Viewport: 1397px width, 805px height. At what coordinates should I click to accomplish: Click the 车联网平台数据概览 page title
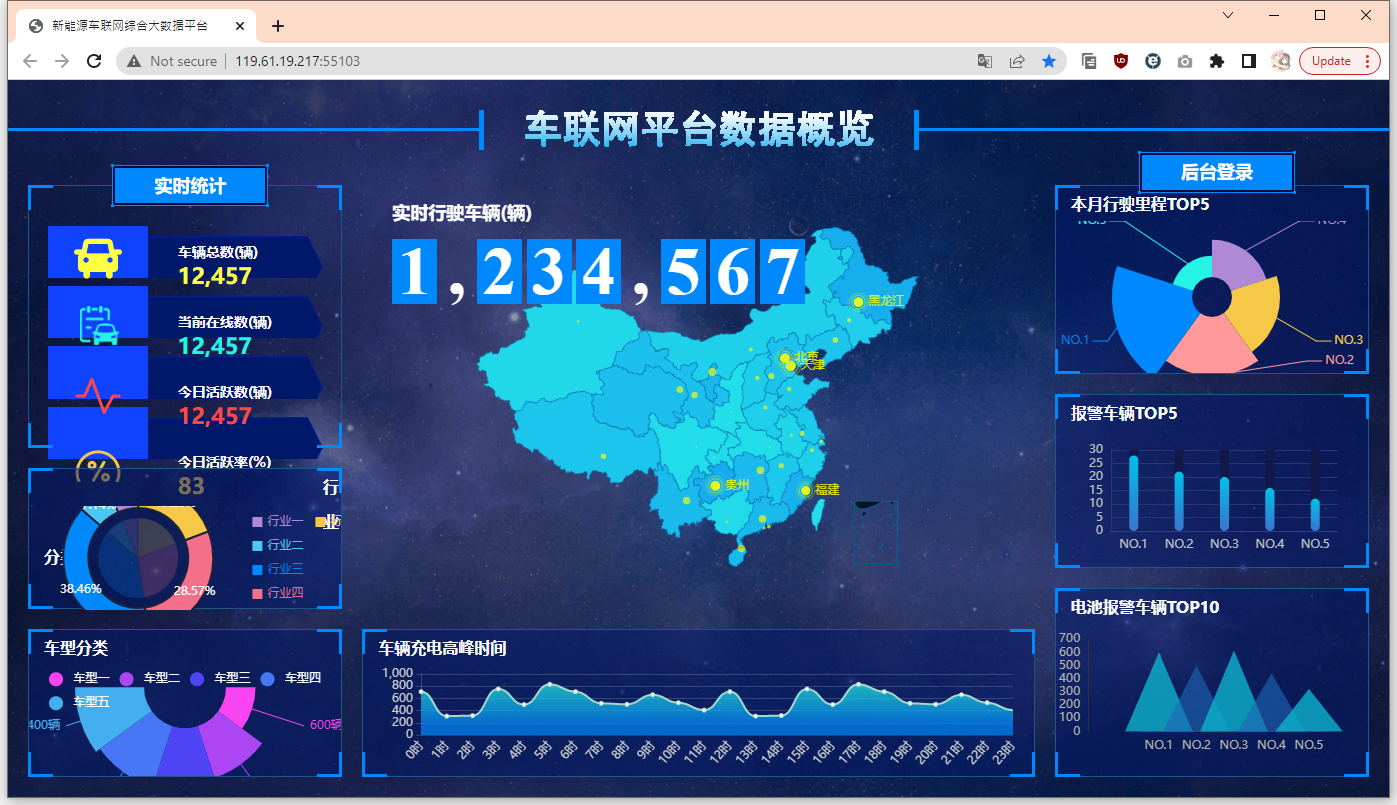pyautogui.click(x=699, y=130)
